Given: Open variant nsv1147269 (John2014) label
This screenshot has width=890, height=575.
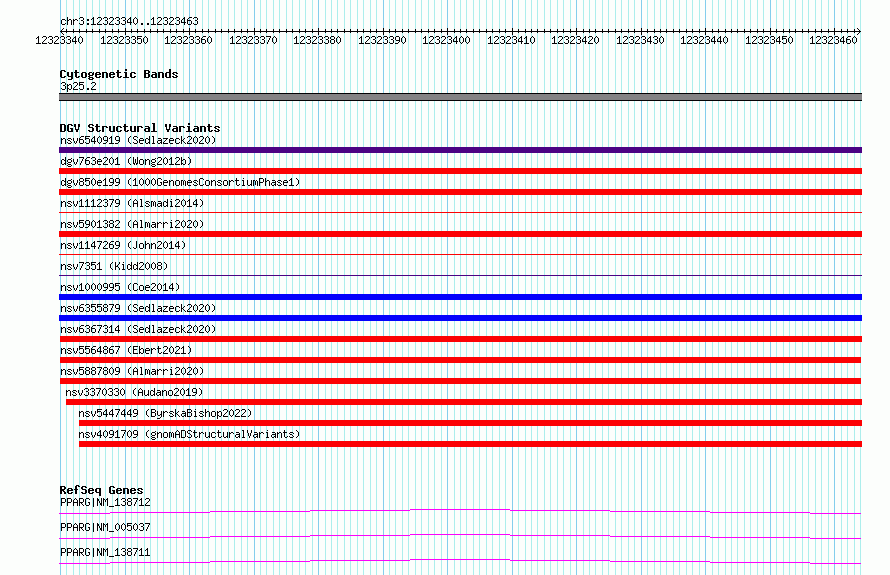Looking at the screenshot, I should [x=123, y=245].
